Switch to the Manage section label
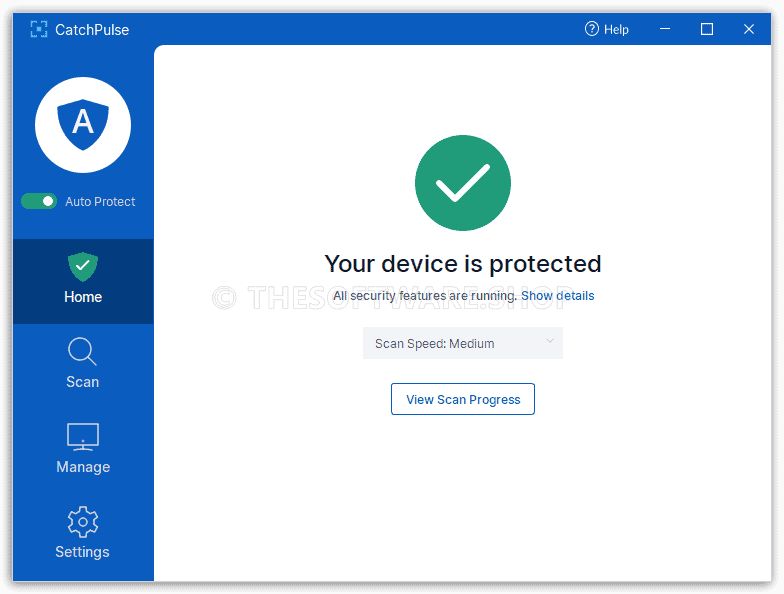This screenshot has width=784, height=594. pos(83,467)
